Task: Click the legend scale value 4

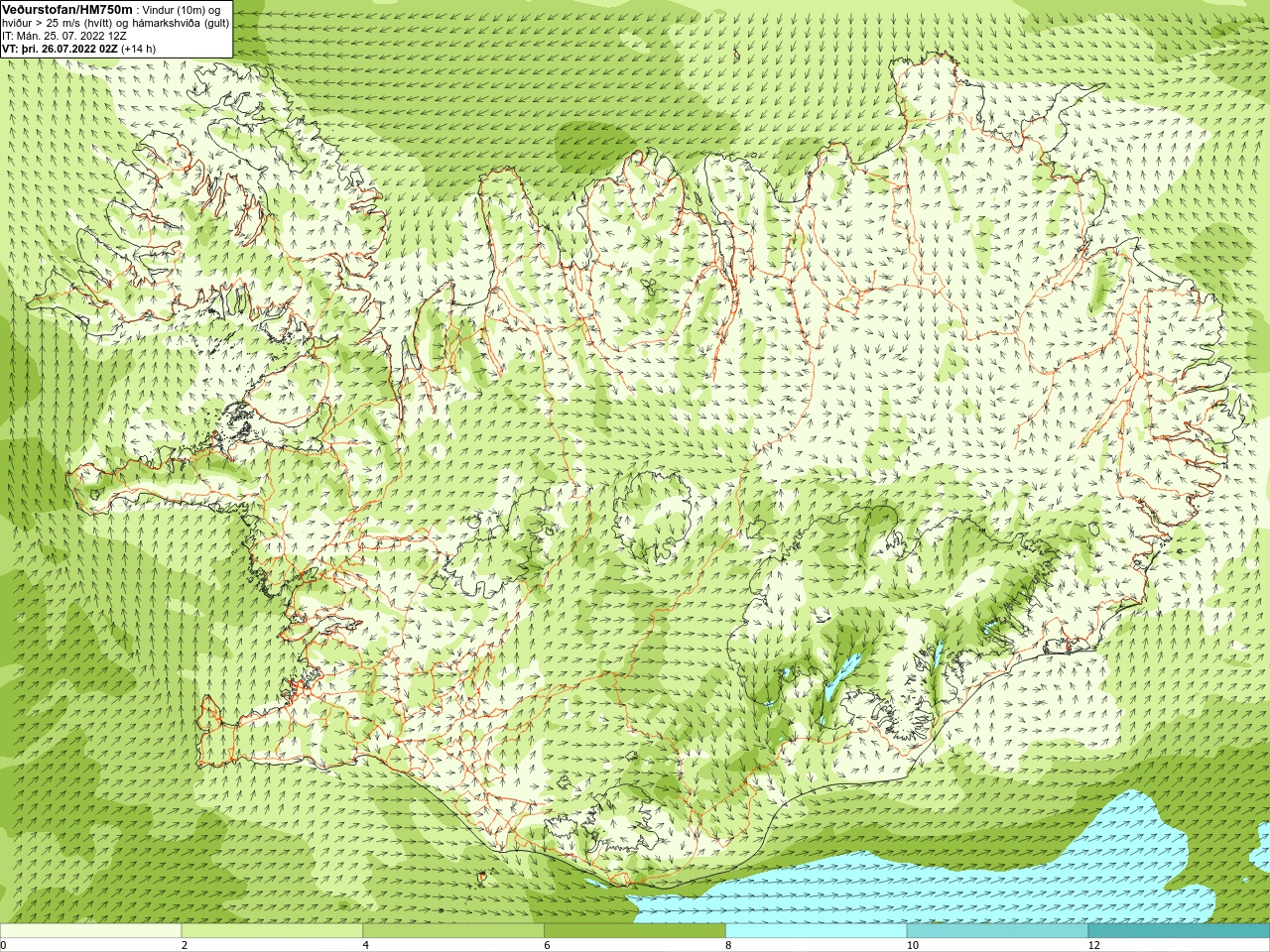Action: coord(366,945)
